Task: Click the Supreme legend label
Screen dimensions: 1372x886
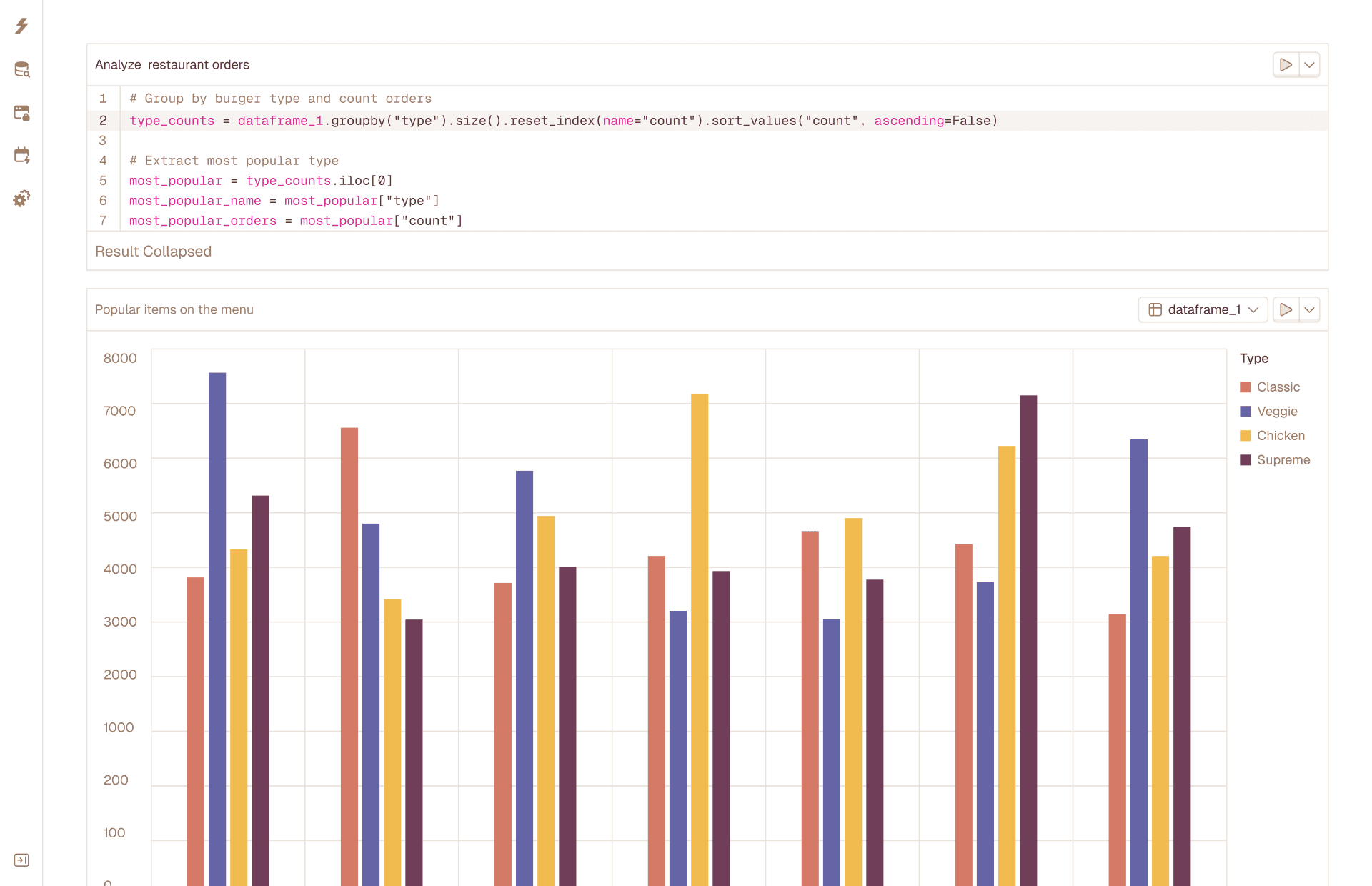Action: [1283, 459]
